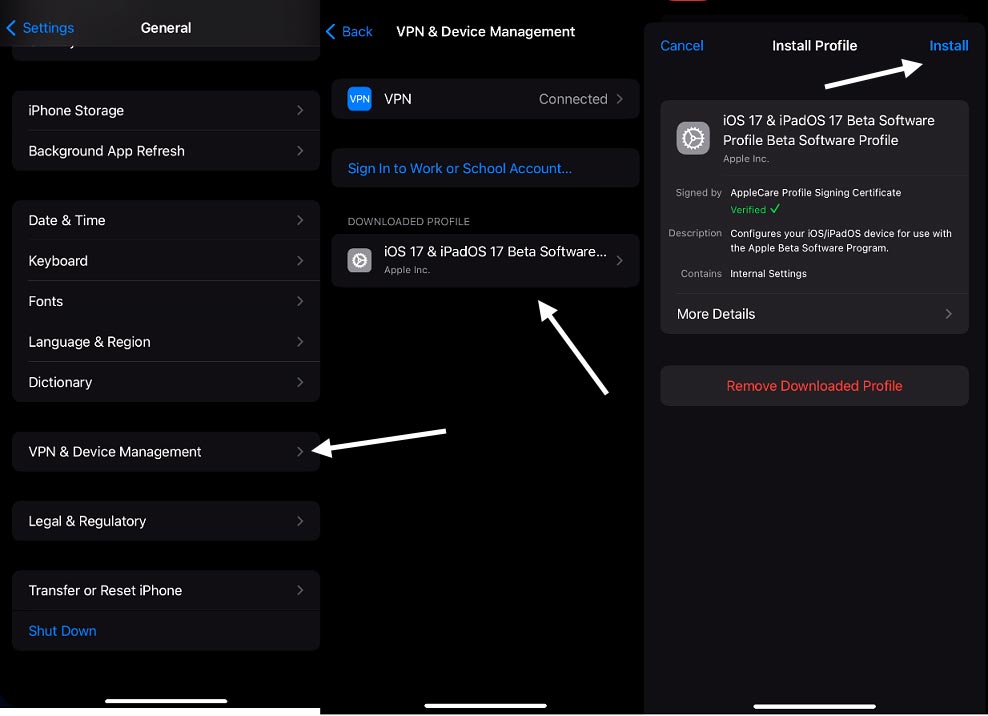Tap Cancel on Install Profile
Screen dimensions: 988x716
[x=682, y=45]
